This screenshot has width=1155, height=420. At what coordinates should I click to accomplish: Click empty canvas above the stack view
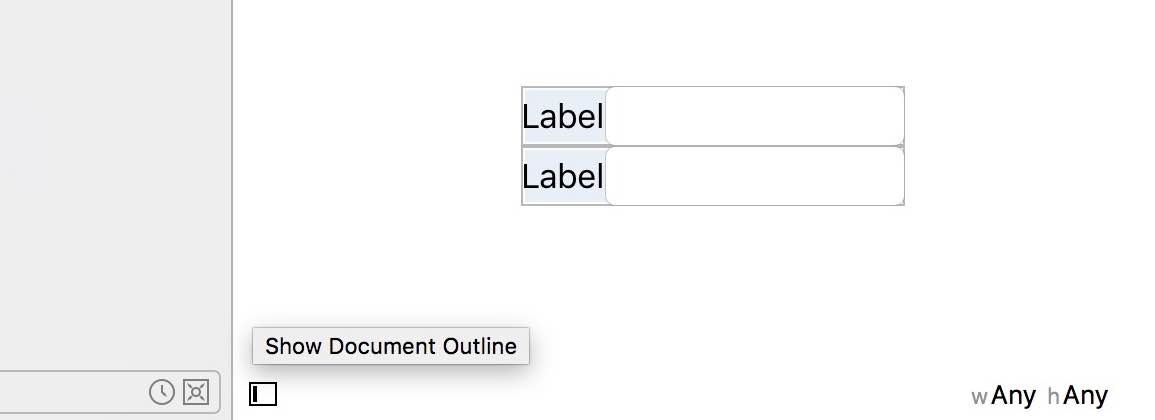(x=692, y=41)
